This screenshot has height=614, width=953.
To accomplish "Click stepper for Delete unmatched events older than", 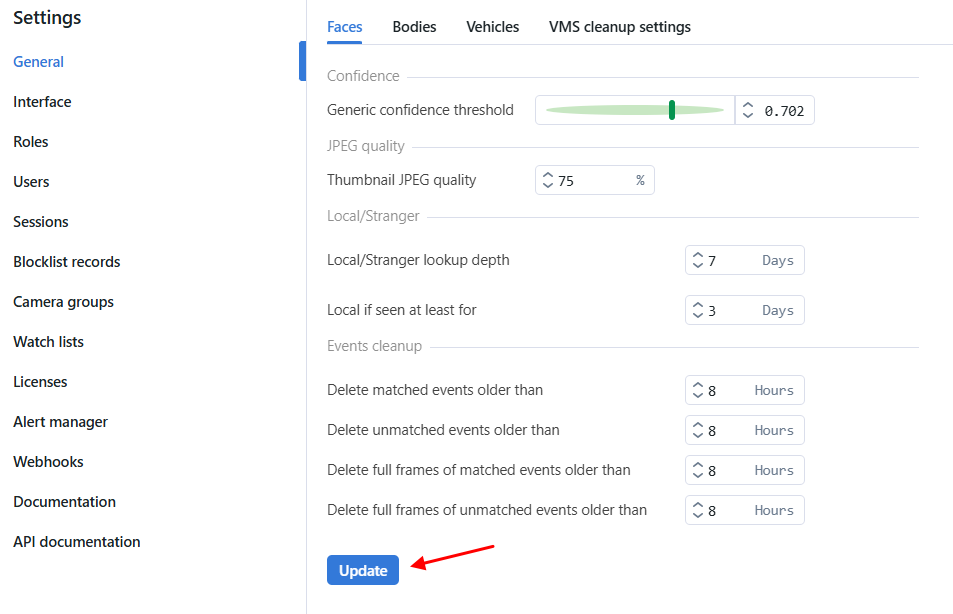I will 697,430.
